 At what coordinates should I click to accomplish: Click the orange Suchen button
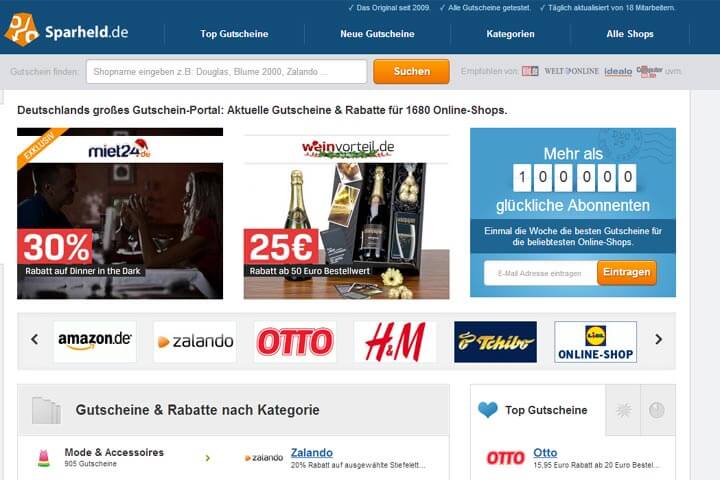411,71
